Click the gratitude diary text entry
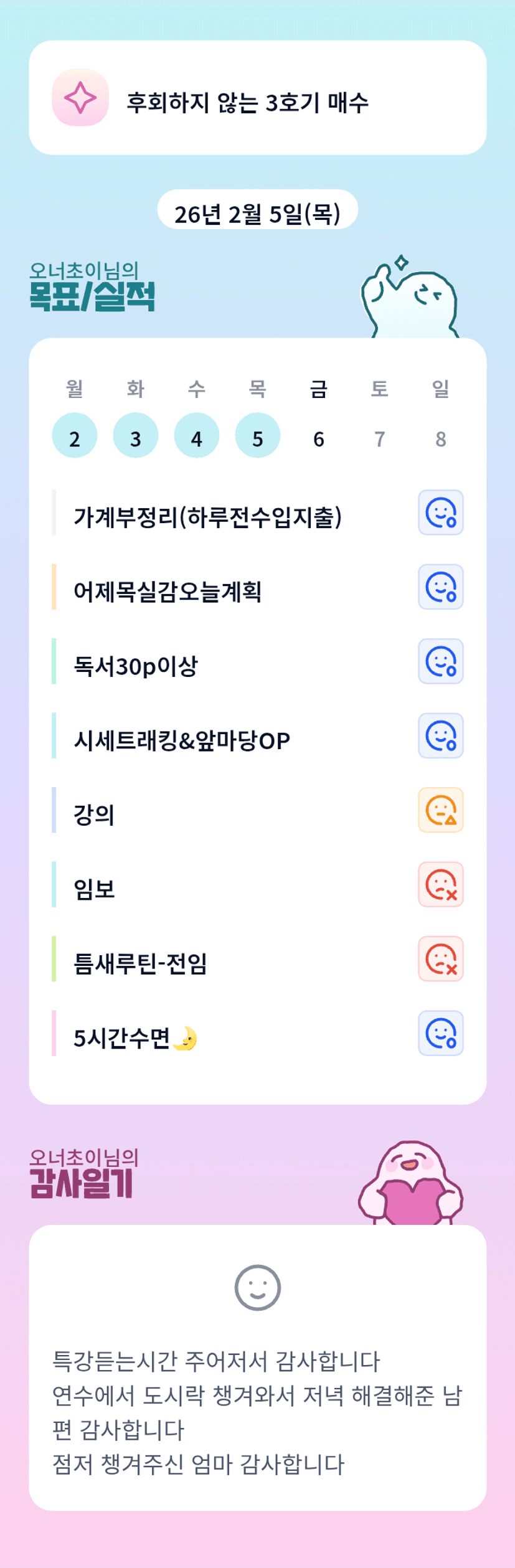 (x=257, y=1412)
